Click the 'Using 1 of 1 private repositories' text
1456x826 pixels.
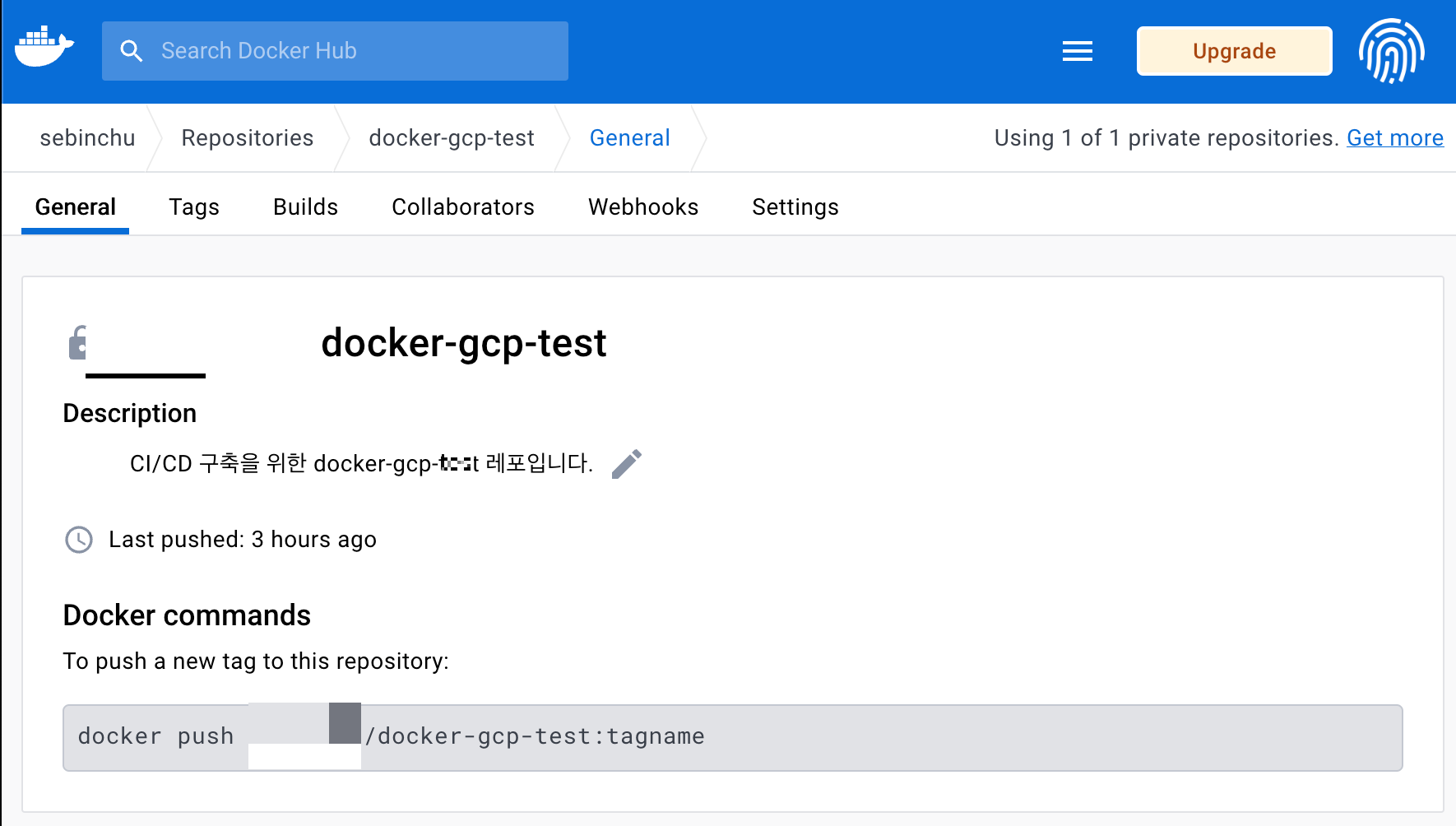pos(1166,138)
